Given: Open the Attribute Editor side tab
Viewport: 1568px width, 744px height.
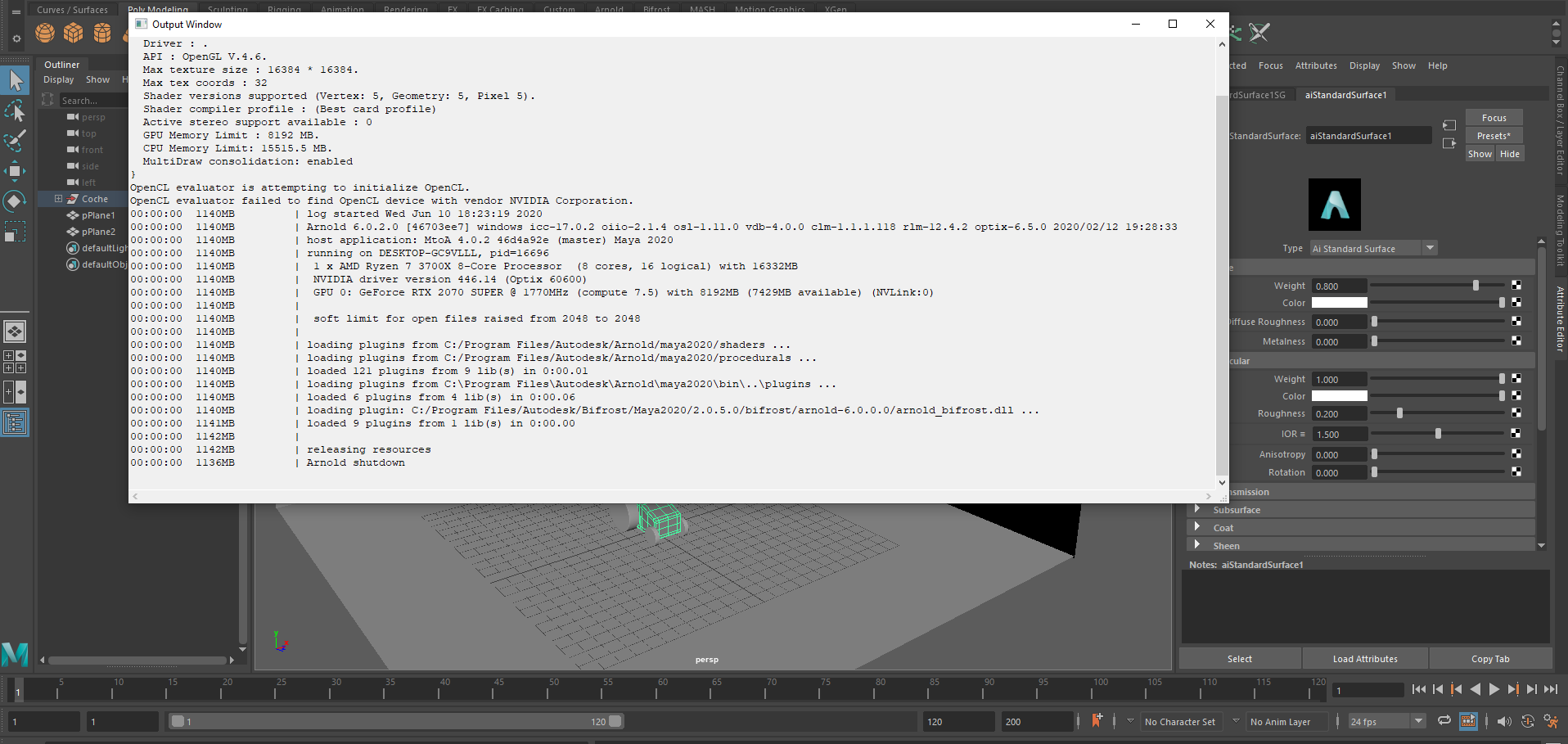Looking at the screenshot, I should [1561, 319].
